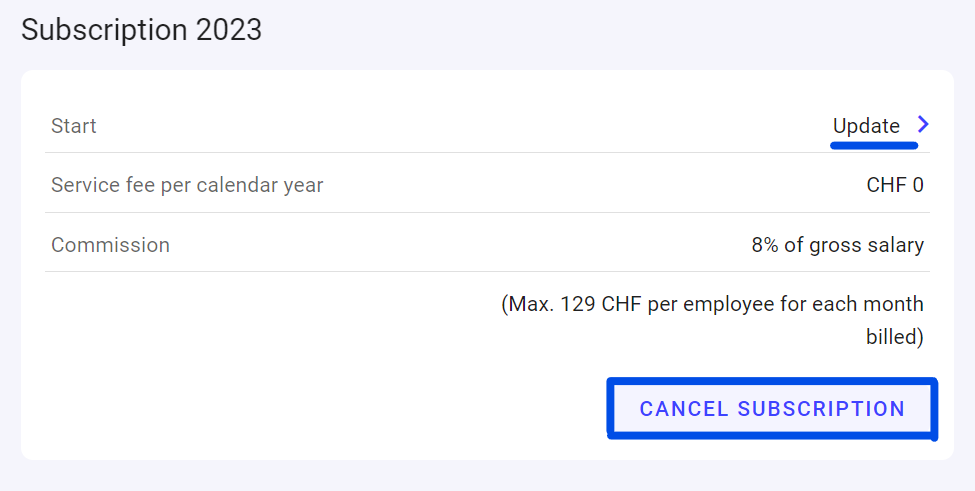The height and width of the screenshot is (491, 975).
Task: Click the word Subscription in the page heading
Action: (x=105, y=30)
